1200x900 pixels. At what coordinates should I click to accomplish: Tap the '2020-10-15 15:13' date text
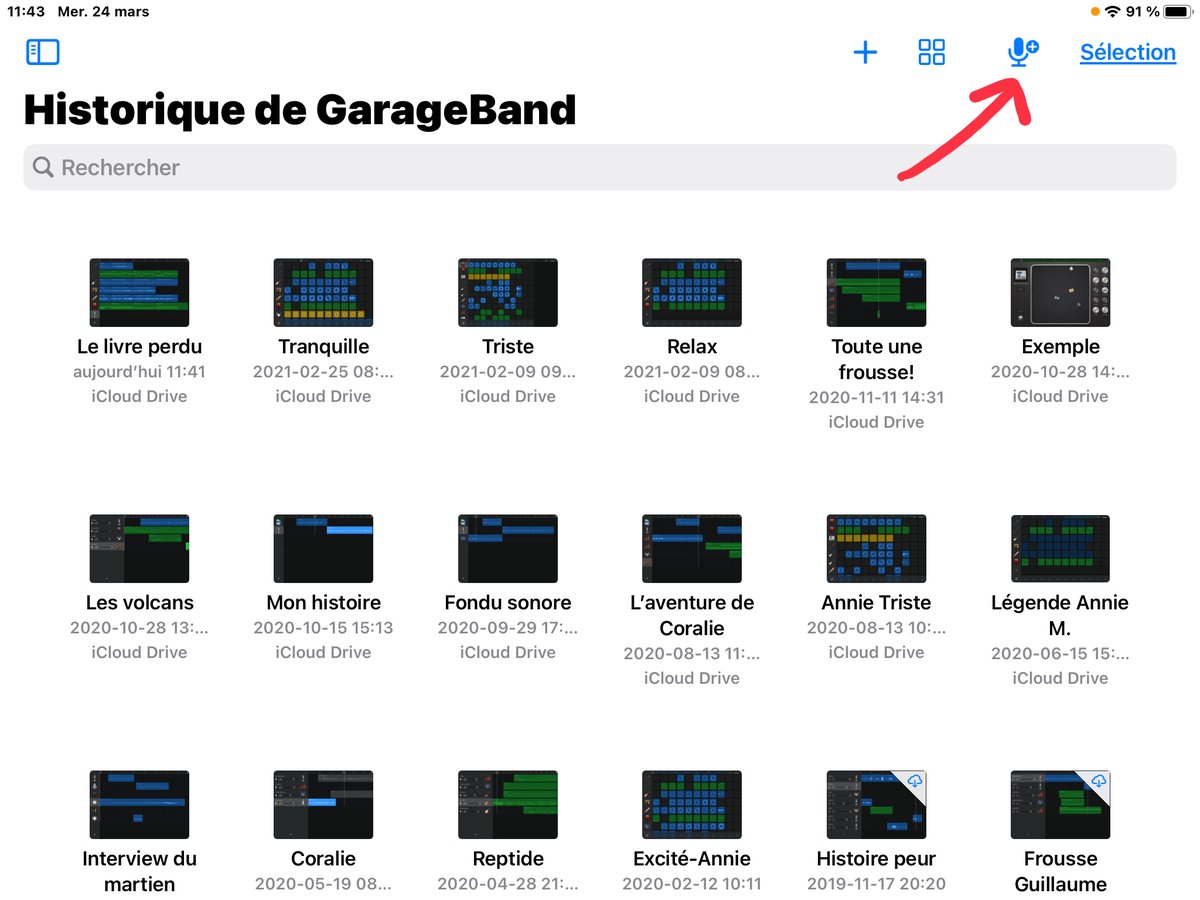pyautogui.click(x=323, y=628)
